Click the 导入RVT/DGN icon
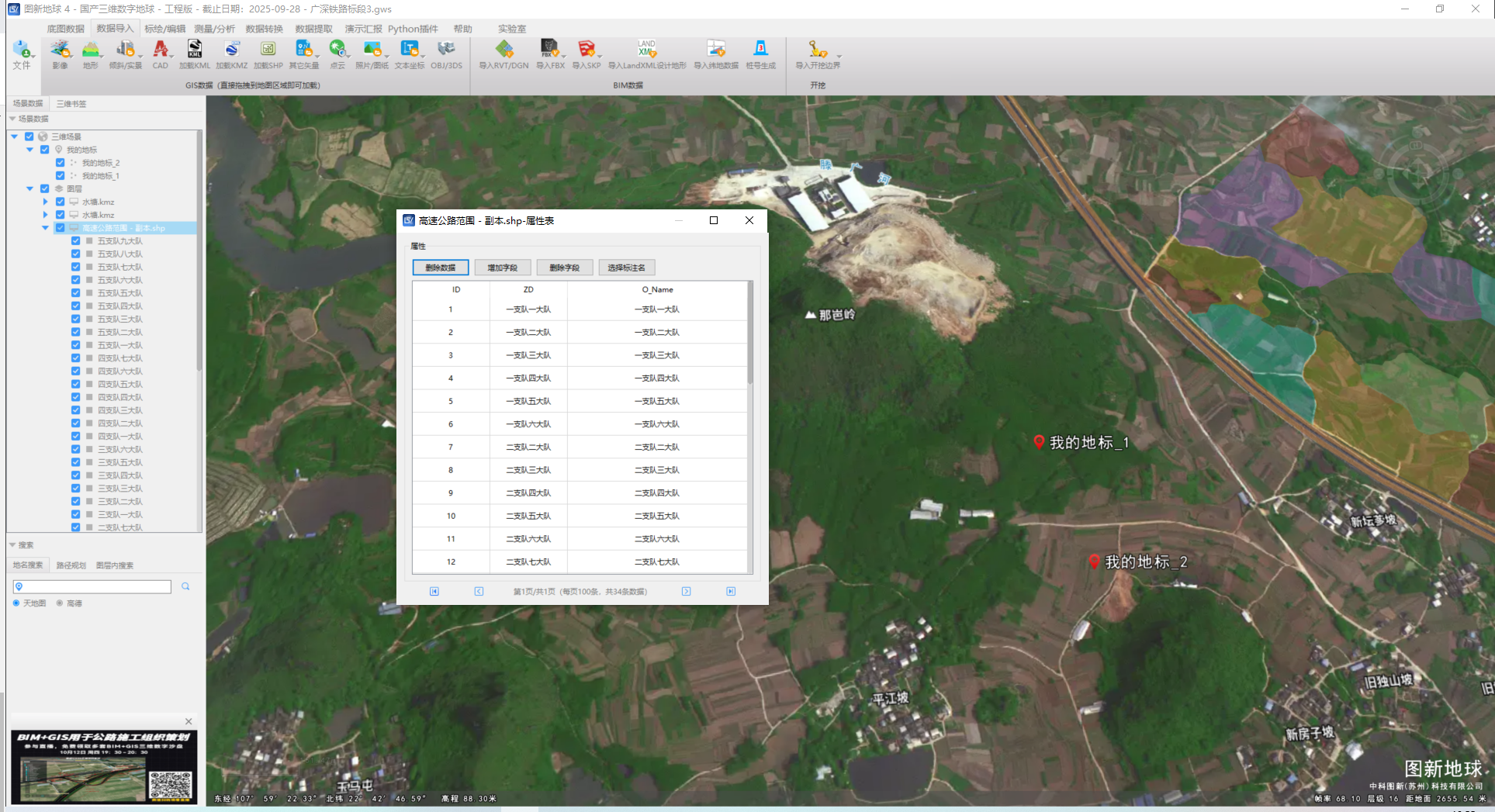The height and width of the screenshot is (812, 1495). click(504, 50)
